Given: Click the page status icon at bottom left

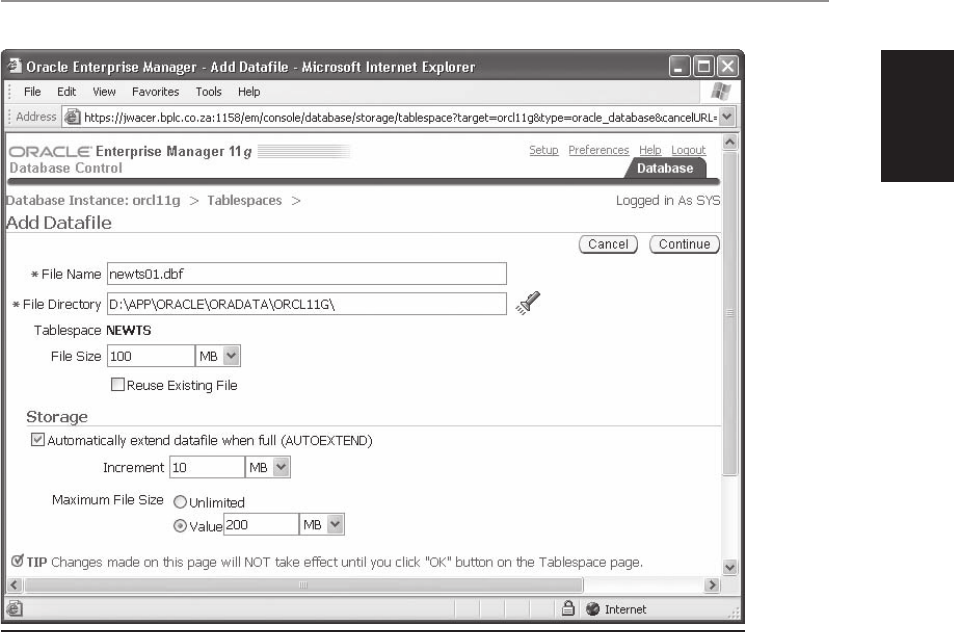Looking at the screenshot, I should click(15, 608).
